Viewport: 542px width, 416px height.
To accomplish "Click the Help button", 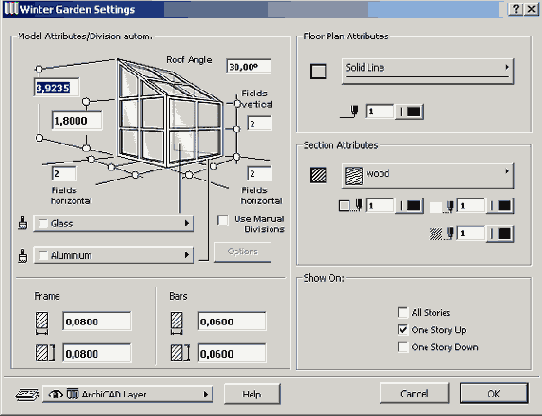I will (x=252, y=394).
